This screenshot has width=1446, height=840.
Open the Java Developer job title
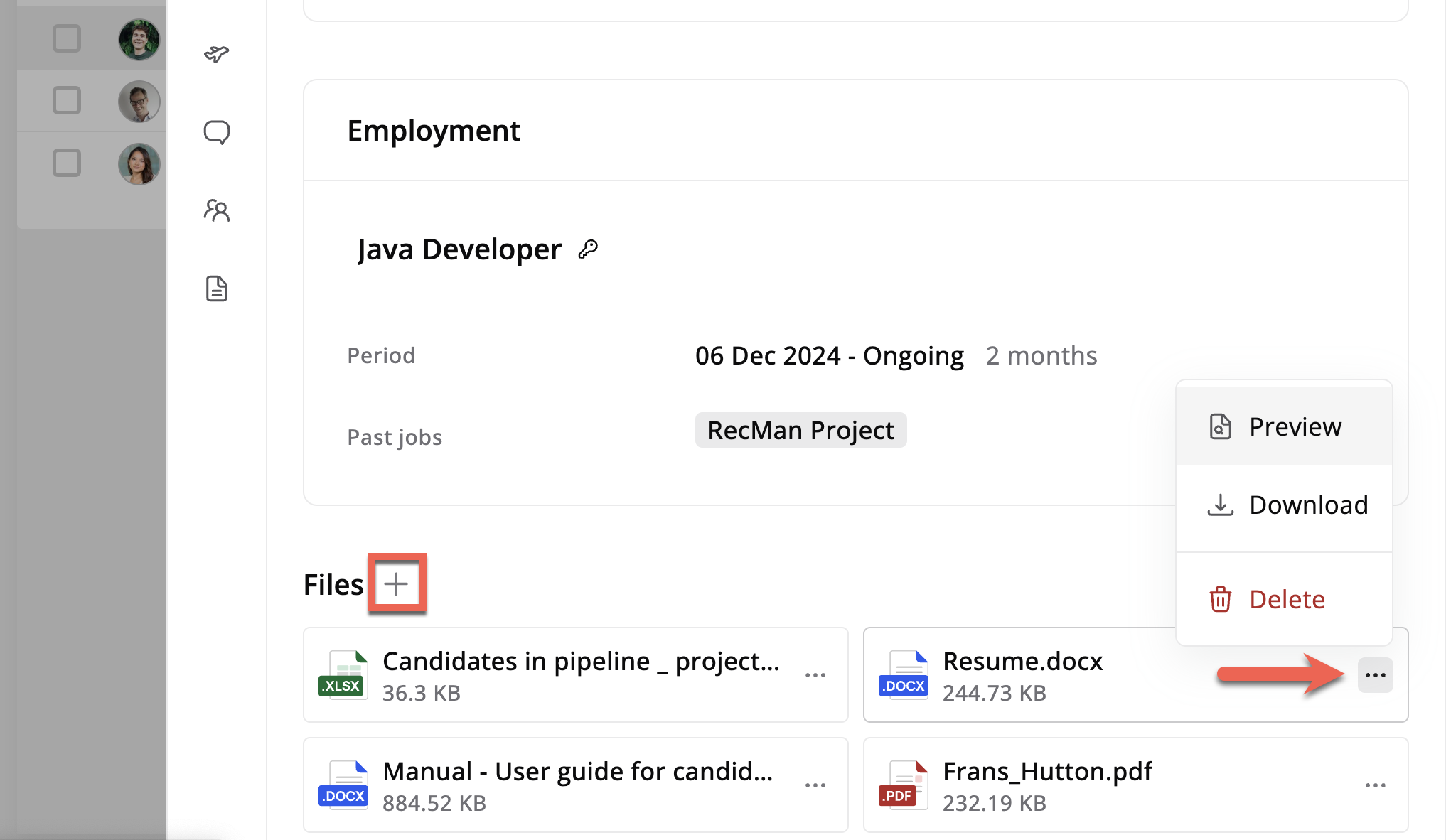[x=459, y=249]
